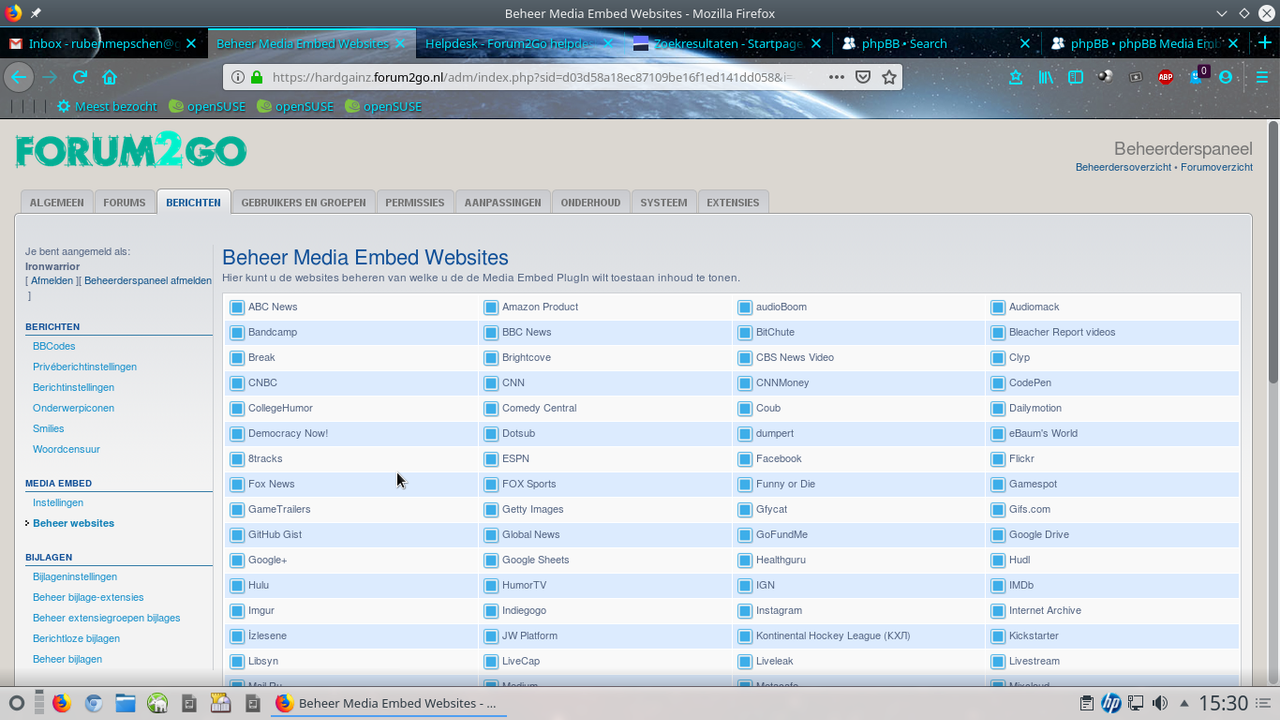Screen dimensions: 1280x720
Task: Close the Inbox Gmail tab
Action: point(191,43)
